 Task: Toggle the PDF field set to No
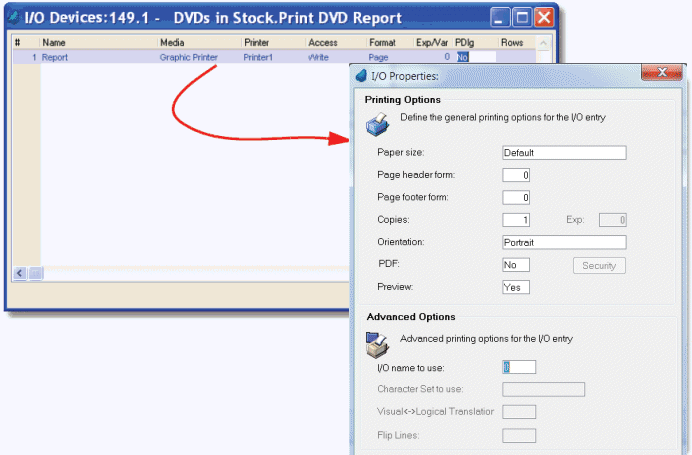[516, 265]
